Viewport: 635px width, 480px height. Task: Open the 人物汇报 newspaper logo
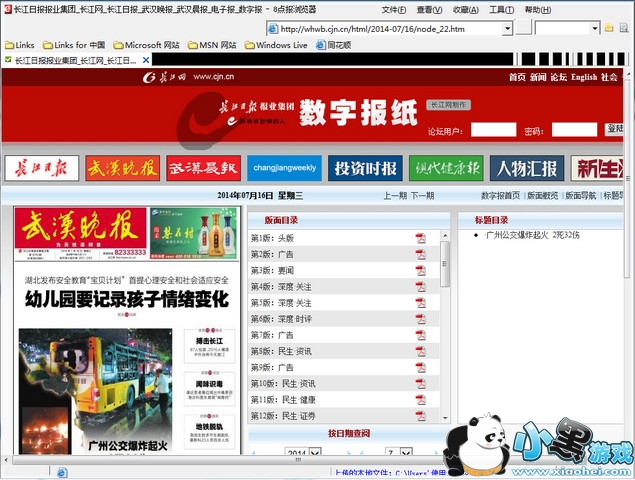tap(527, 168)
